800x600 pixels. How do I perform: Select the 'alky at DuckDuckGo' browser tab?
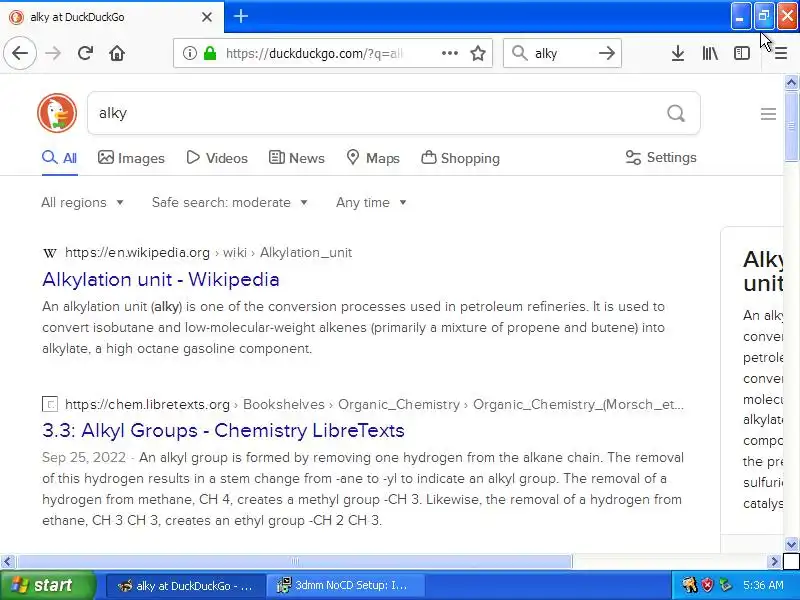112,17
